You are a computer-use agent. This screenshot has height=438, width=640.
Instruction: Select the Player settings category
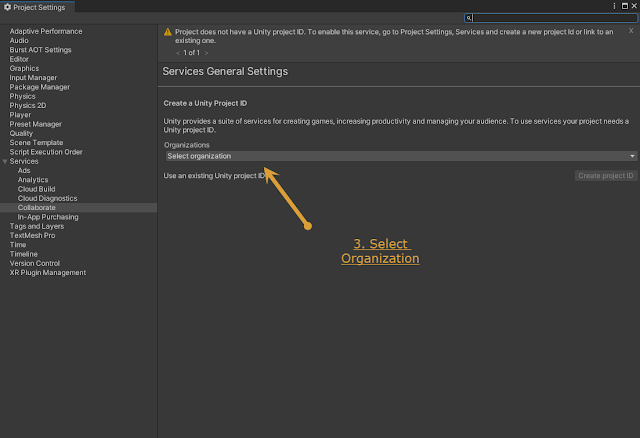pos(20,115)
